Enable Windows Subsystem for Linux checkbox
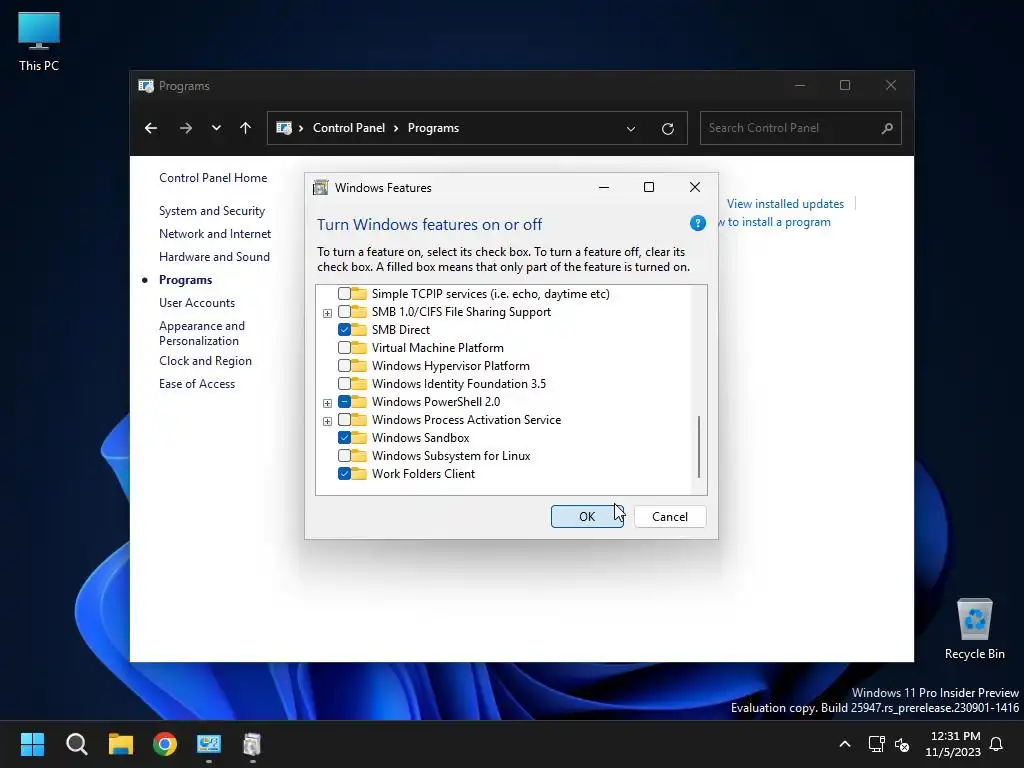The image size is (1024, 768). pyautogui.click(x=344, y=455)
